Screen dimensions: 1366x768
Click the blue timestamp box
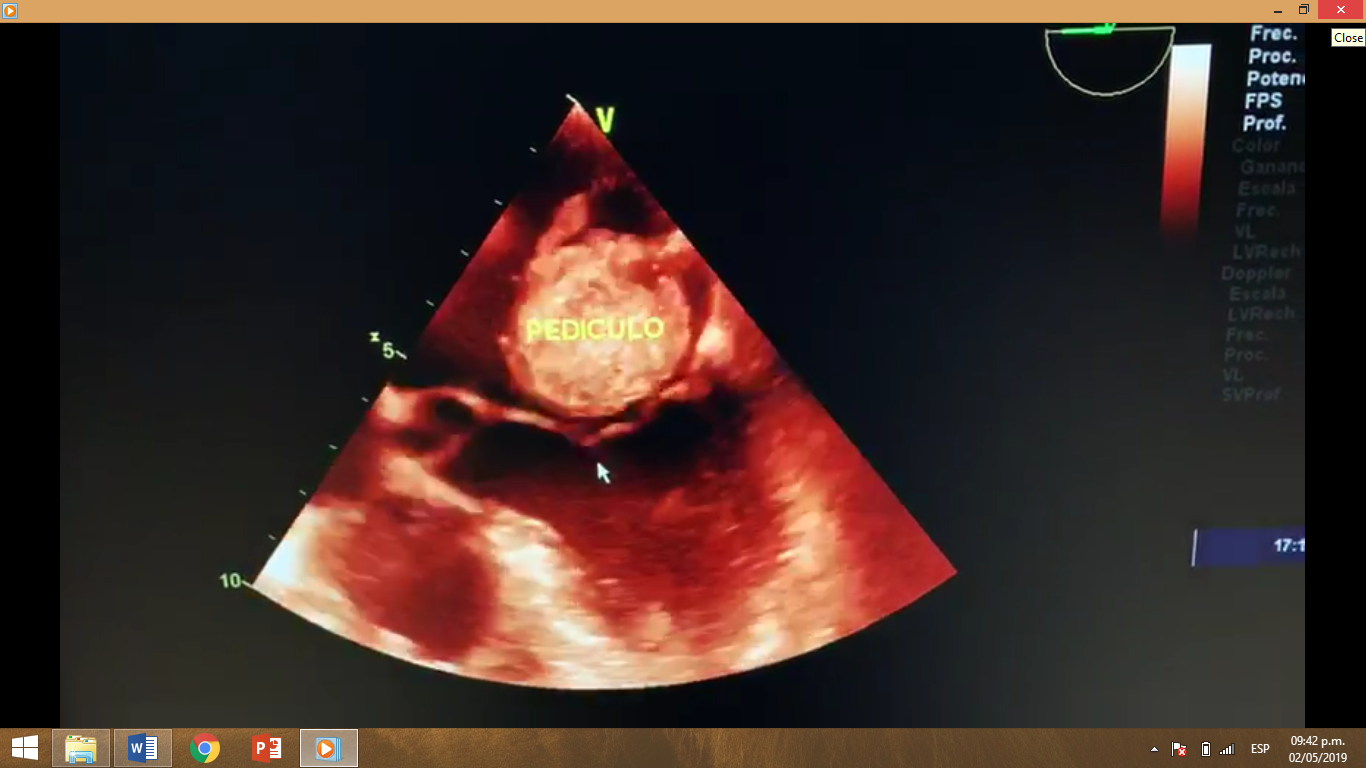(x=1250, y=546)
